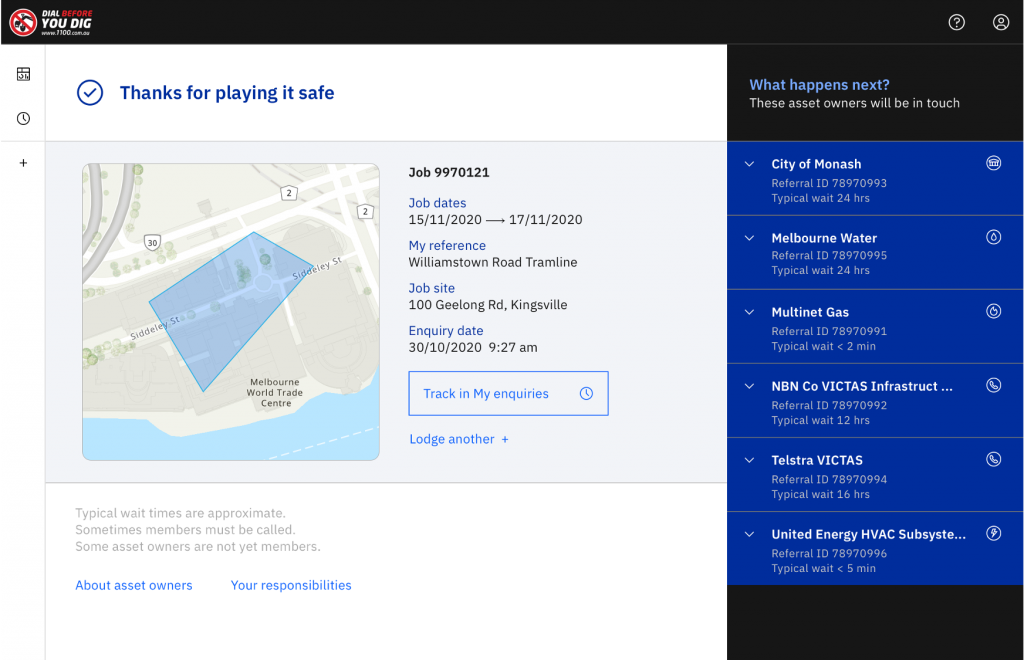This screenshot has width=1024, height=660.
Task: Click the Dial Before You Dig logo
Action: (50, 21)
